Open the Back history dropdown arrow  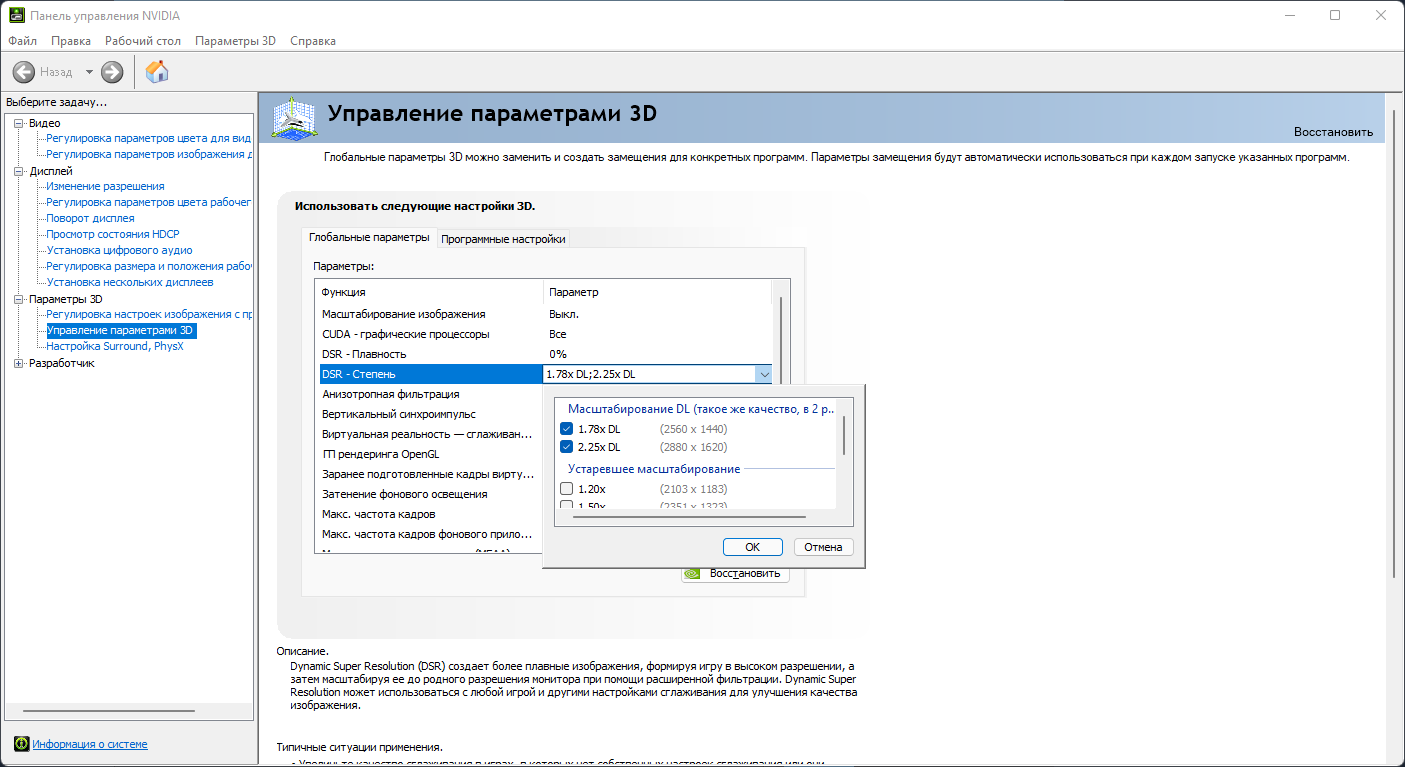(89, 72)
